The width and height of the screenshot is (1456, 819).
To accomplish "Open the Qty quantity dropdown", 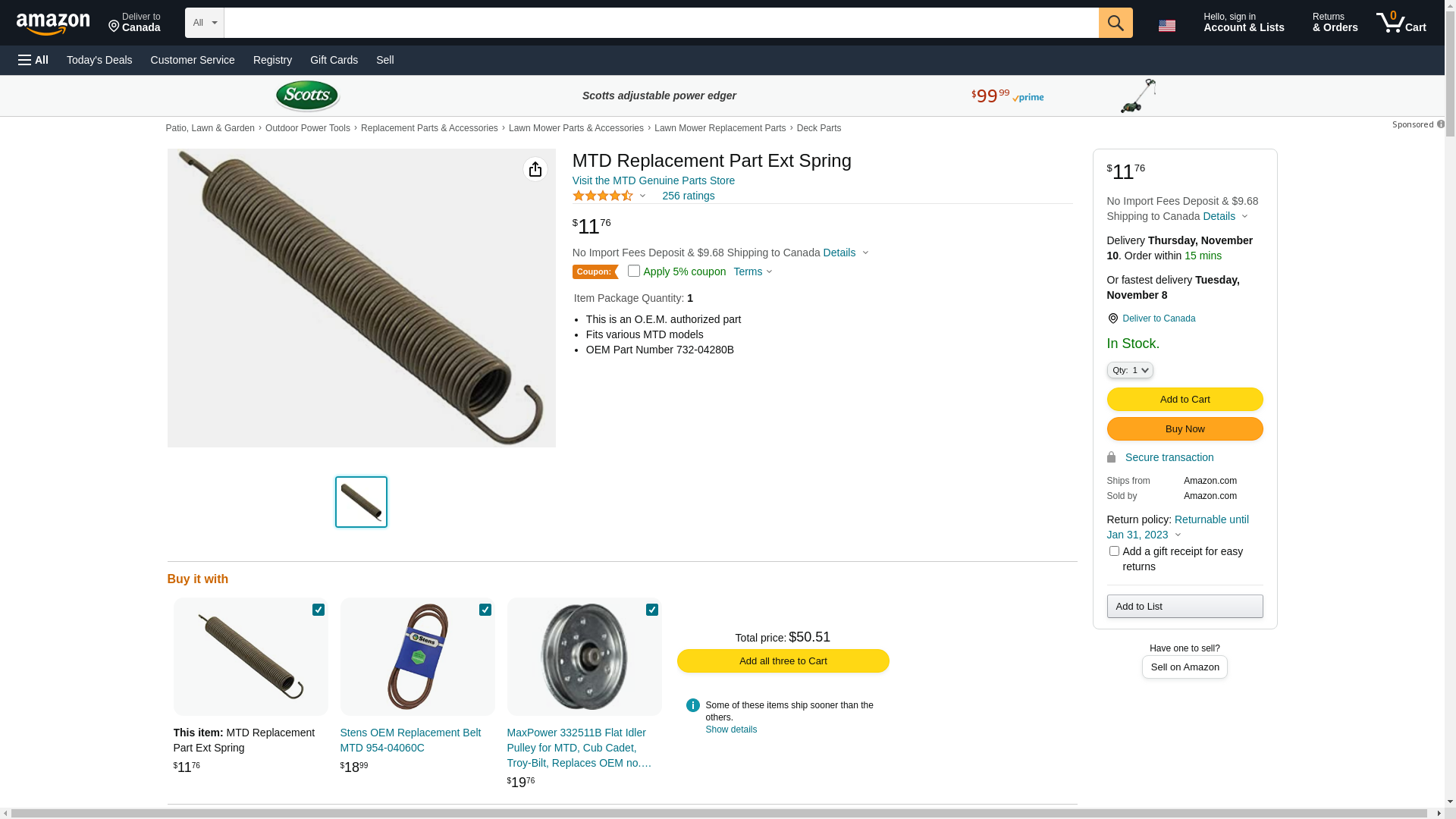I will click(1129, 370).
